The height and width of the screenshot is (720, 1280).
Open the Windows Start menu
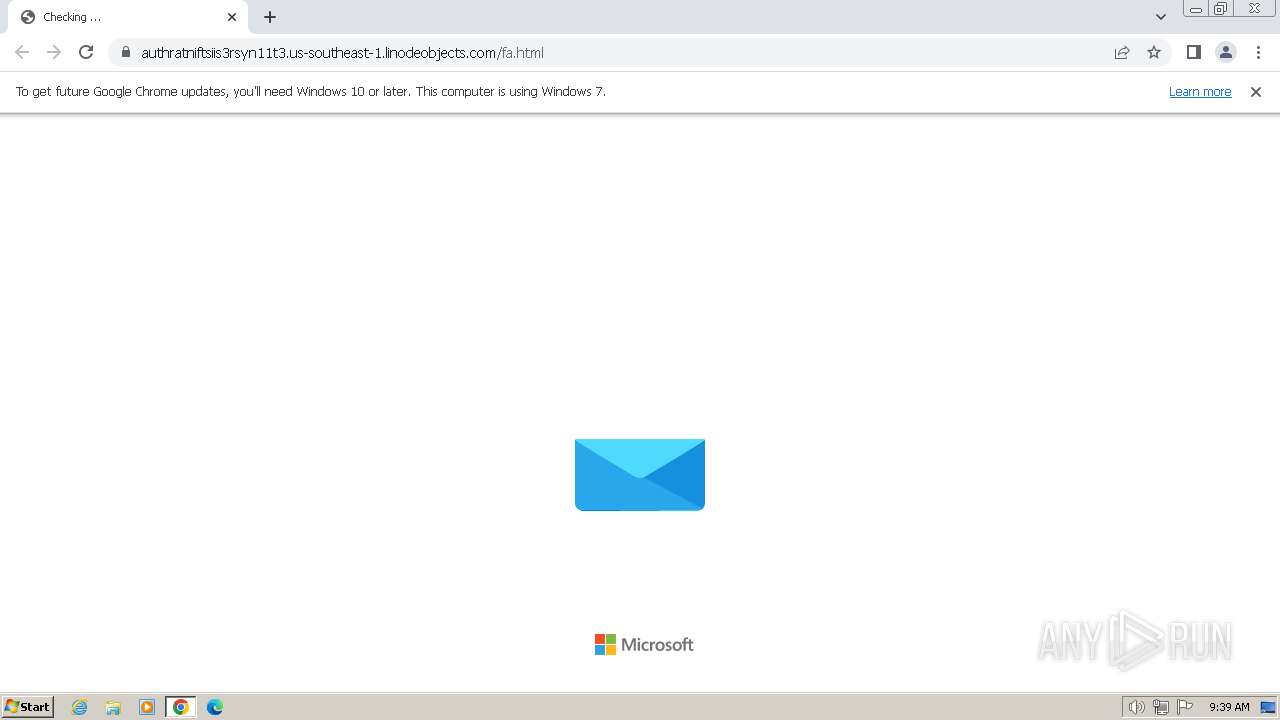(x=27, y=706)
